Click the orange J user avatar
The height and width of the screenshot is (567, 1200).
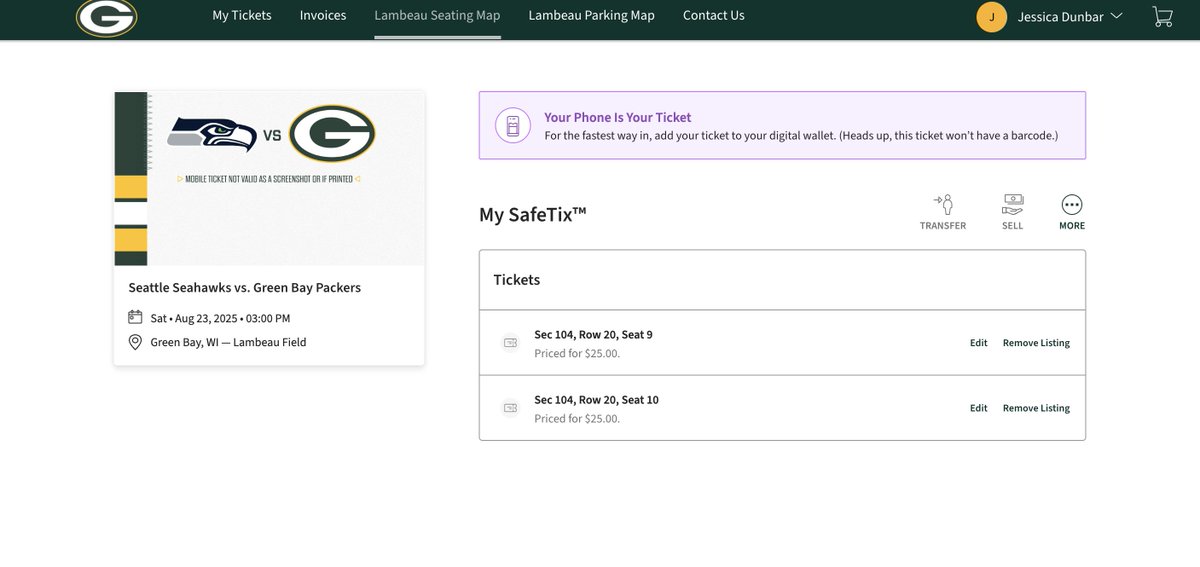click(991, 16)
